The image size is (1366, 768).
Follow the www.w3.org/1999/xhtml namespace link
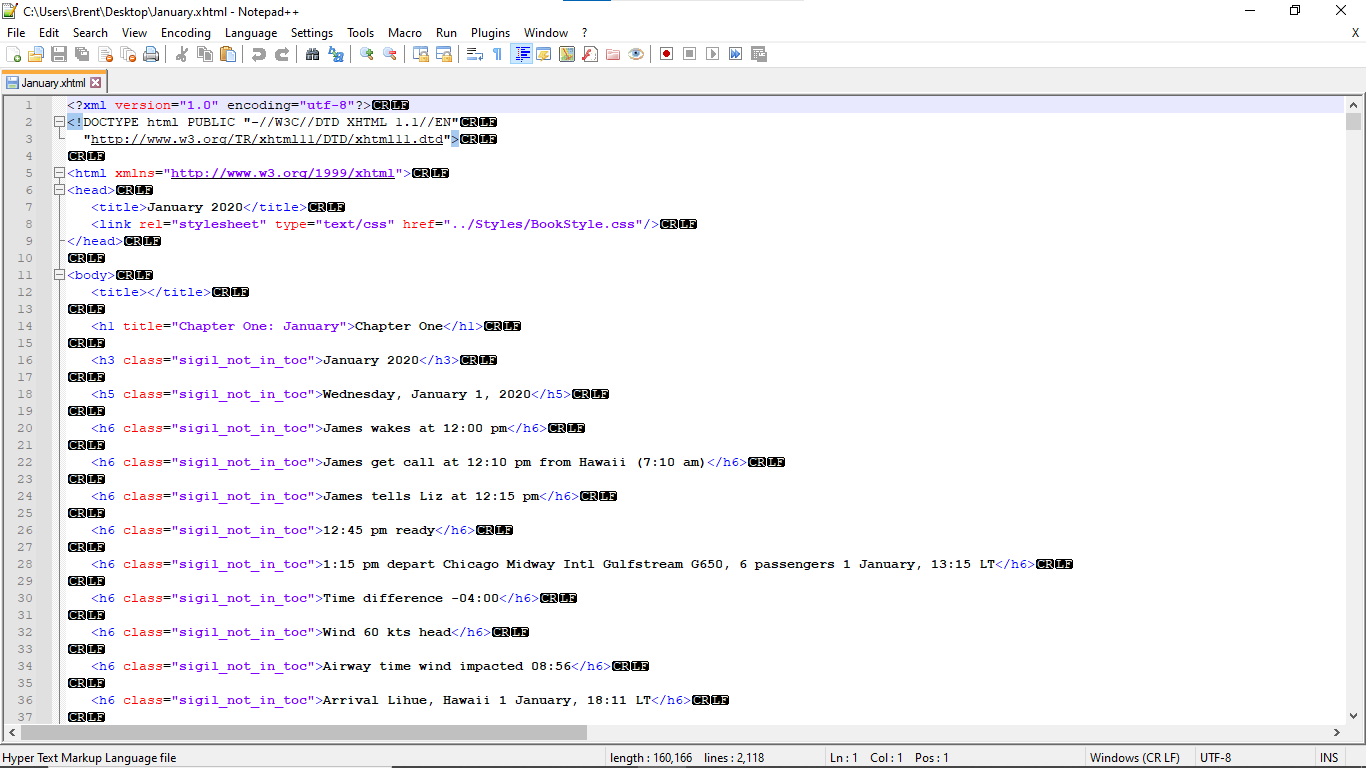point(283,173)
